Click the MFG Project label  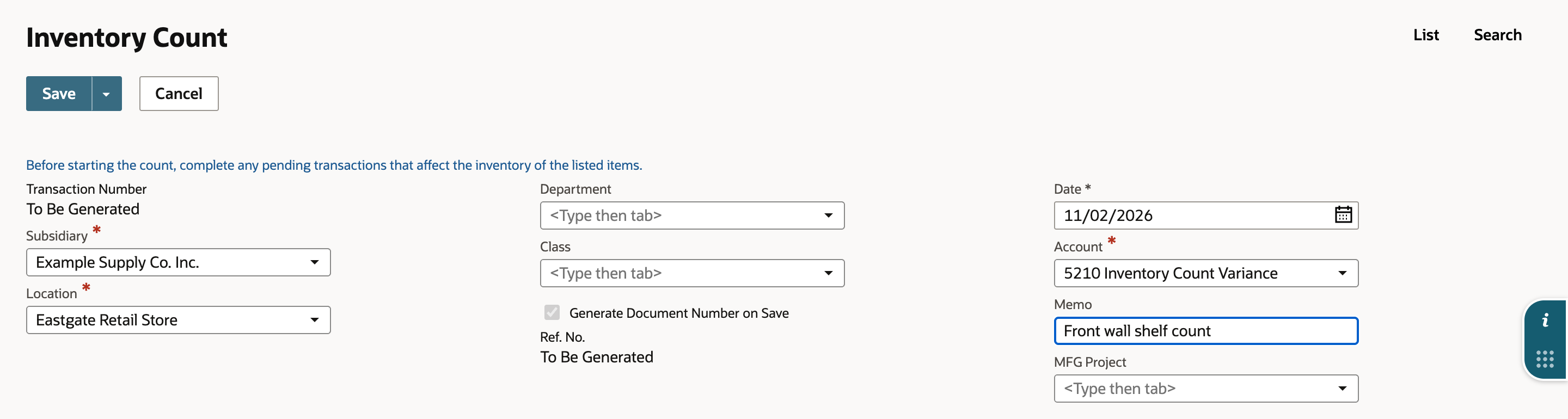[x=1089, y=362]
